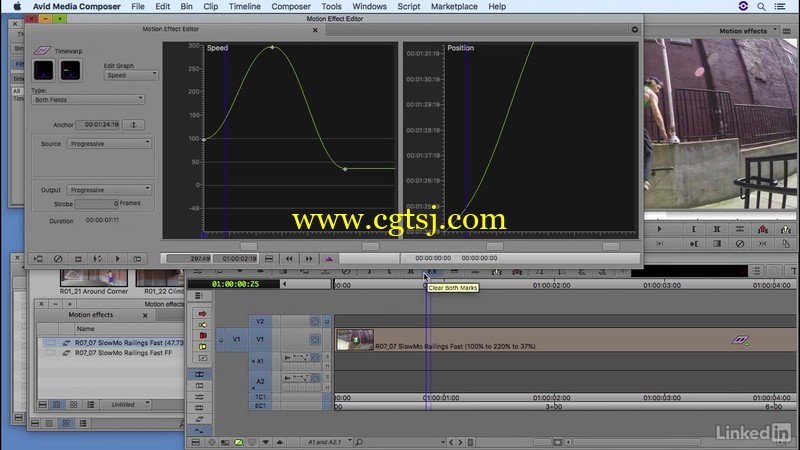Image resolution: width=800 pixels, height=450 pixels.
Task: Click the purple add keyframe triangle button
Action: coord(329,259)
